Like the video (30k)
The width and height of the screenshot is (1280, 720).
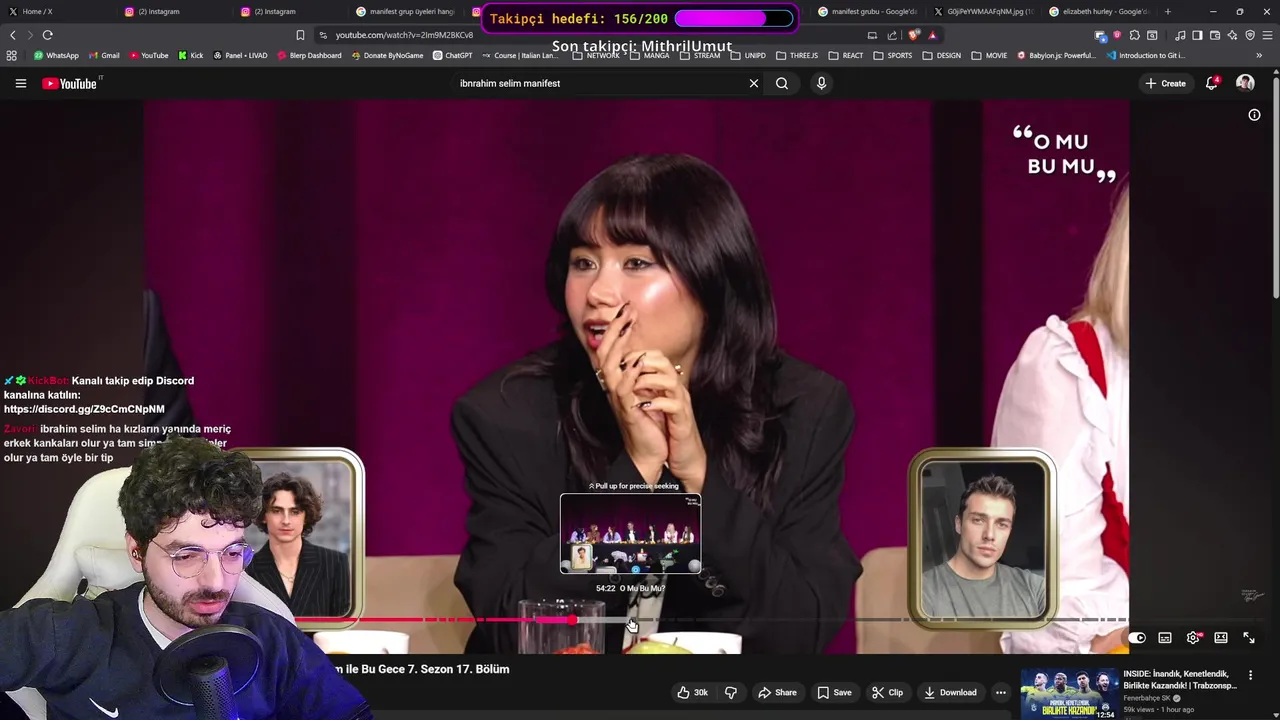tap(692, 692)
